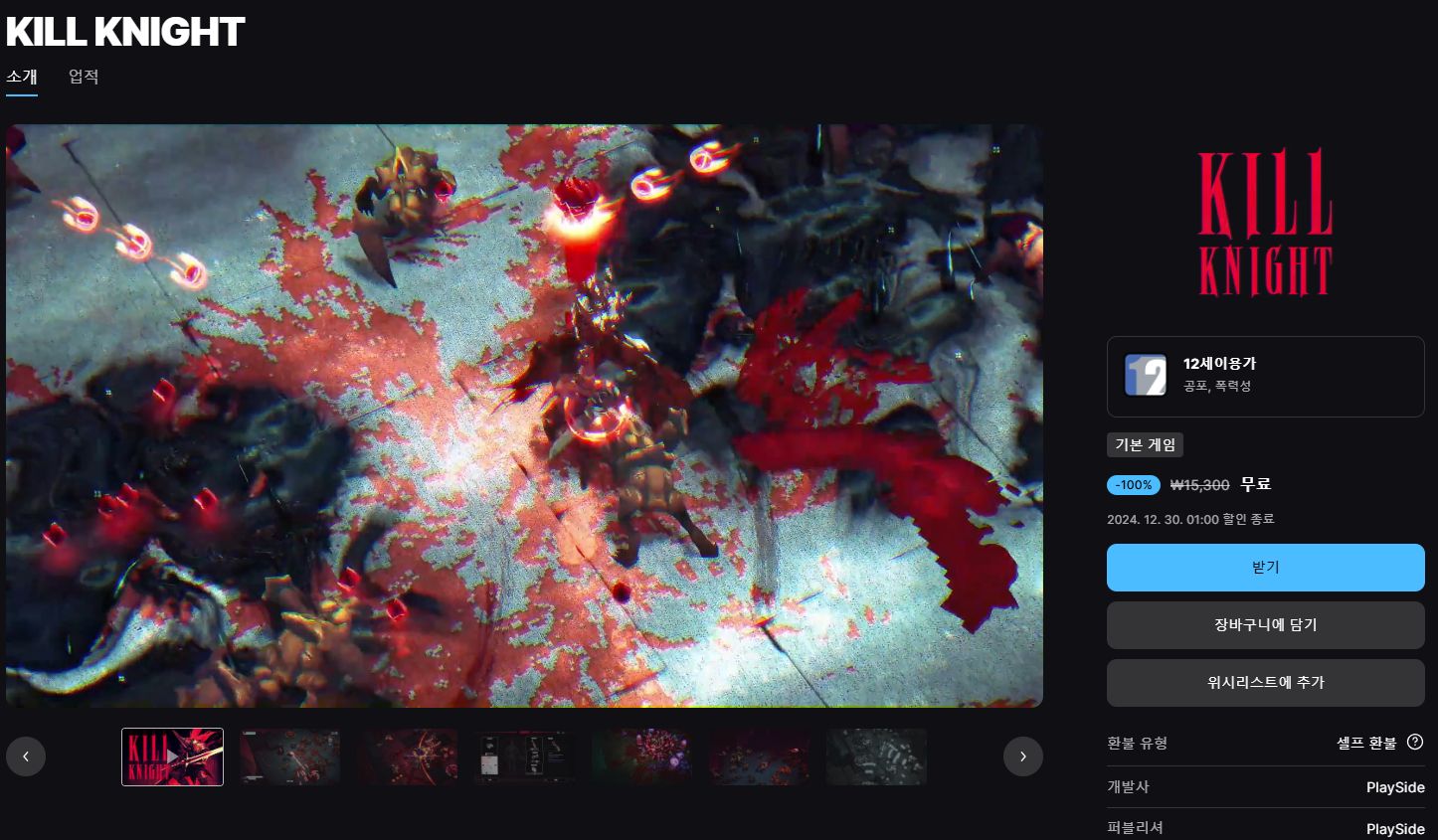The image size is (1438, 840).
Task: Click the ₩15,300 original price
Action: pos(1199,485)
